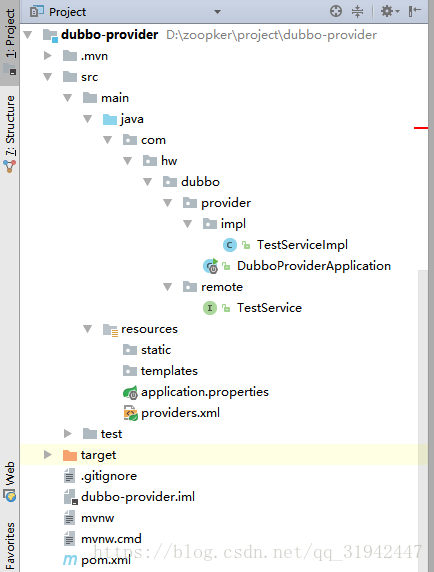Open the 7: Structure side tab
The width and height of the screenshot is (434, 572).
pos(10,134)
